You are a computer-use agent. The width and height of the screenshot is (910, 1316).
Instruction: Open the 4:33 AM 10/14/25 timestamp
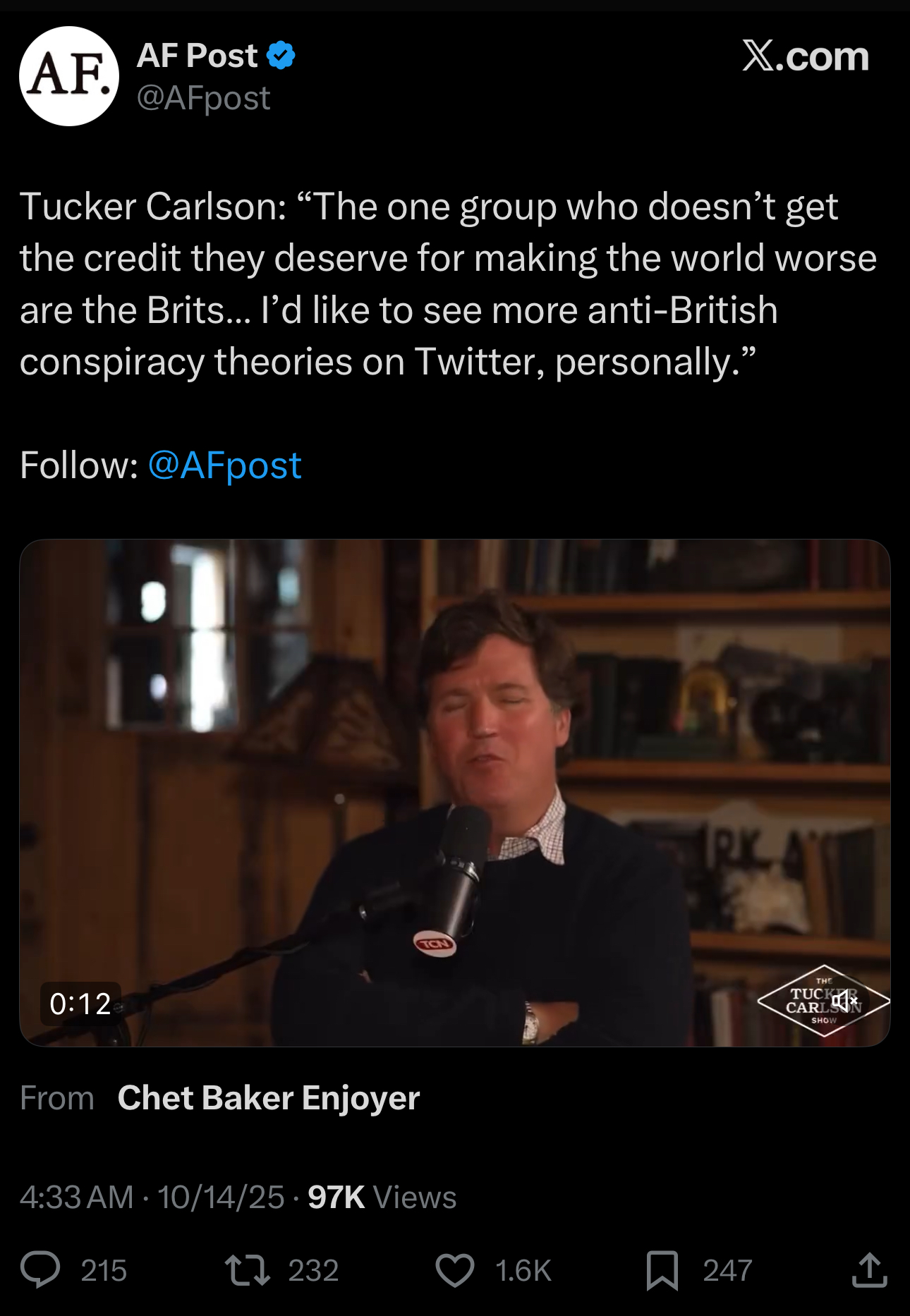click(152, 1198)
